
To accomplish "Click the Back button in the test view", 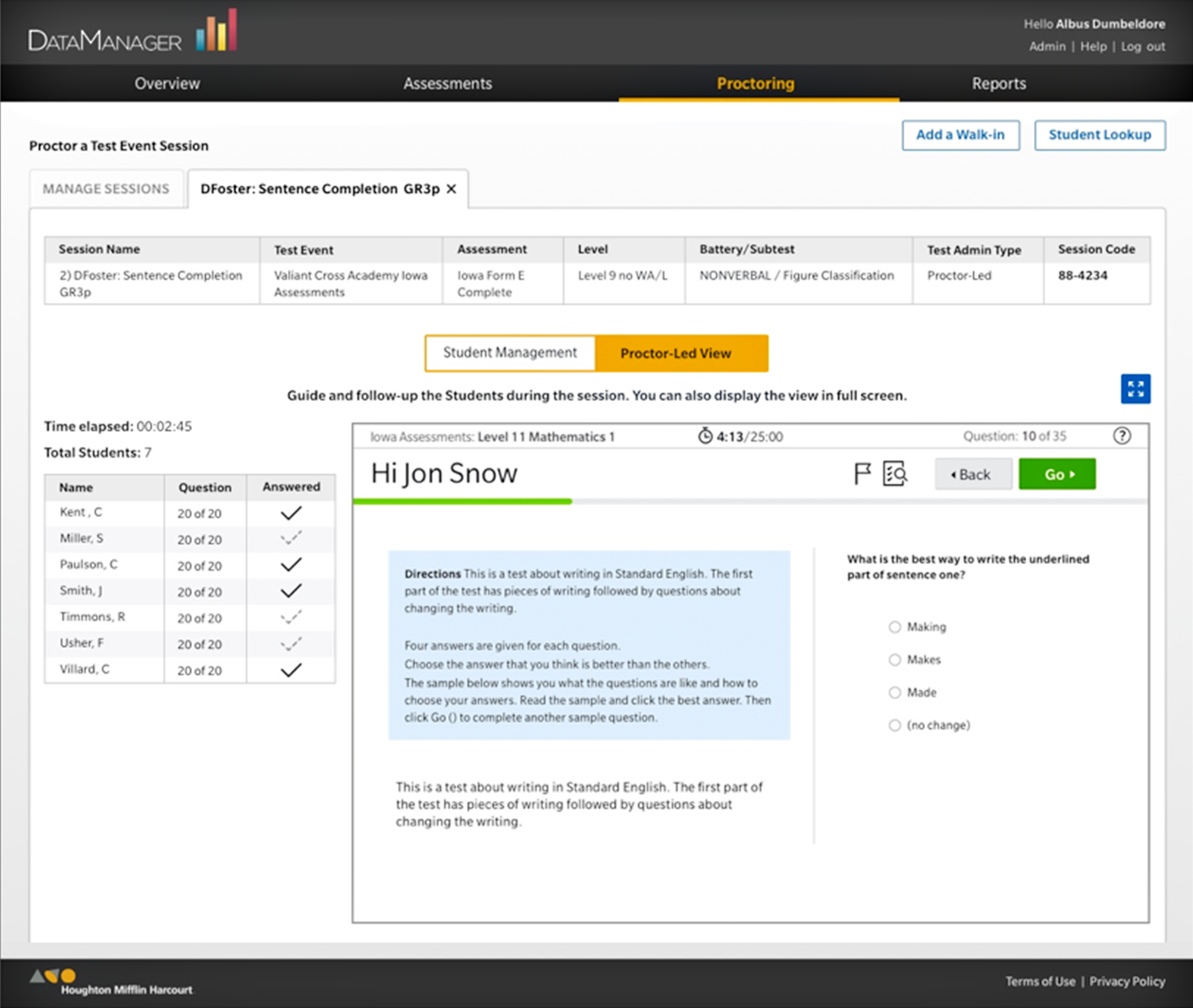I will pyautogui.click(x=972, y=474).
